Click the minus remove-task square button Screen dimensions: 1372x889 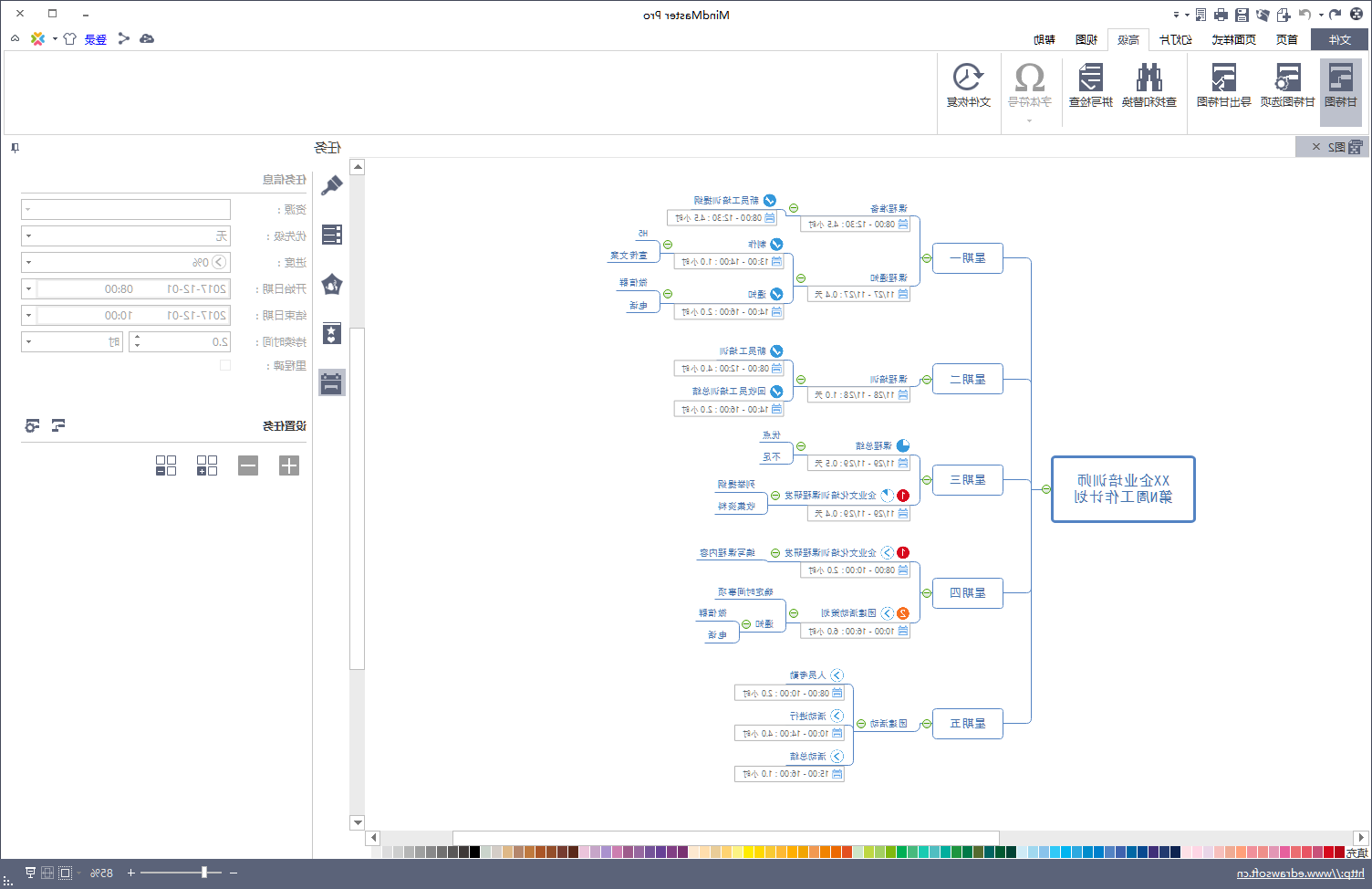tap(248, 465)
